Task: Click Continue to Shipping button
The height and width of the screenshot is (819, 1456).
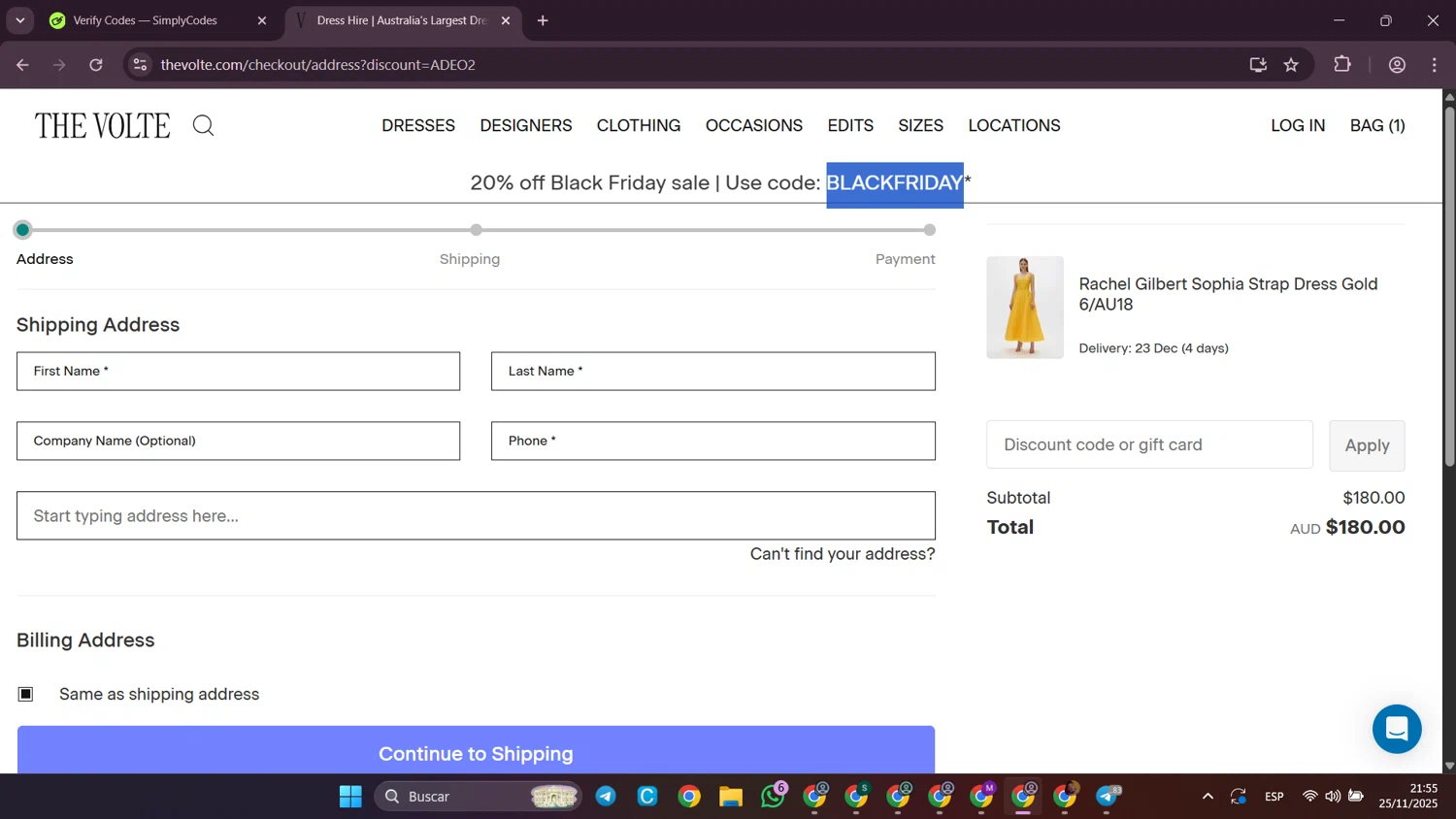Action: 476,750
